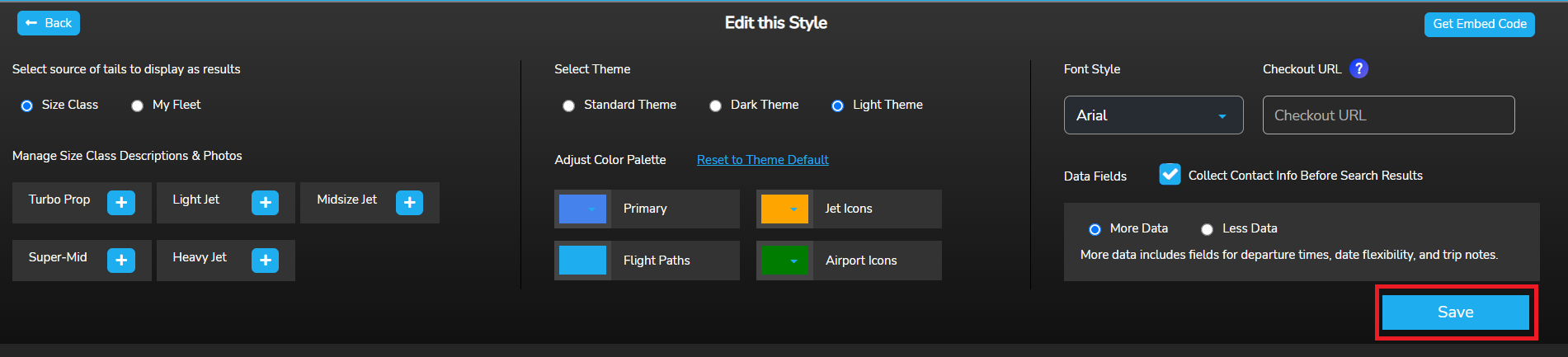Click the Flight Paths color swatch
The width and height of the screenshot is (1568, 357).
[x=582, y=261]
